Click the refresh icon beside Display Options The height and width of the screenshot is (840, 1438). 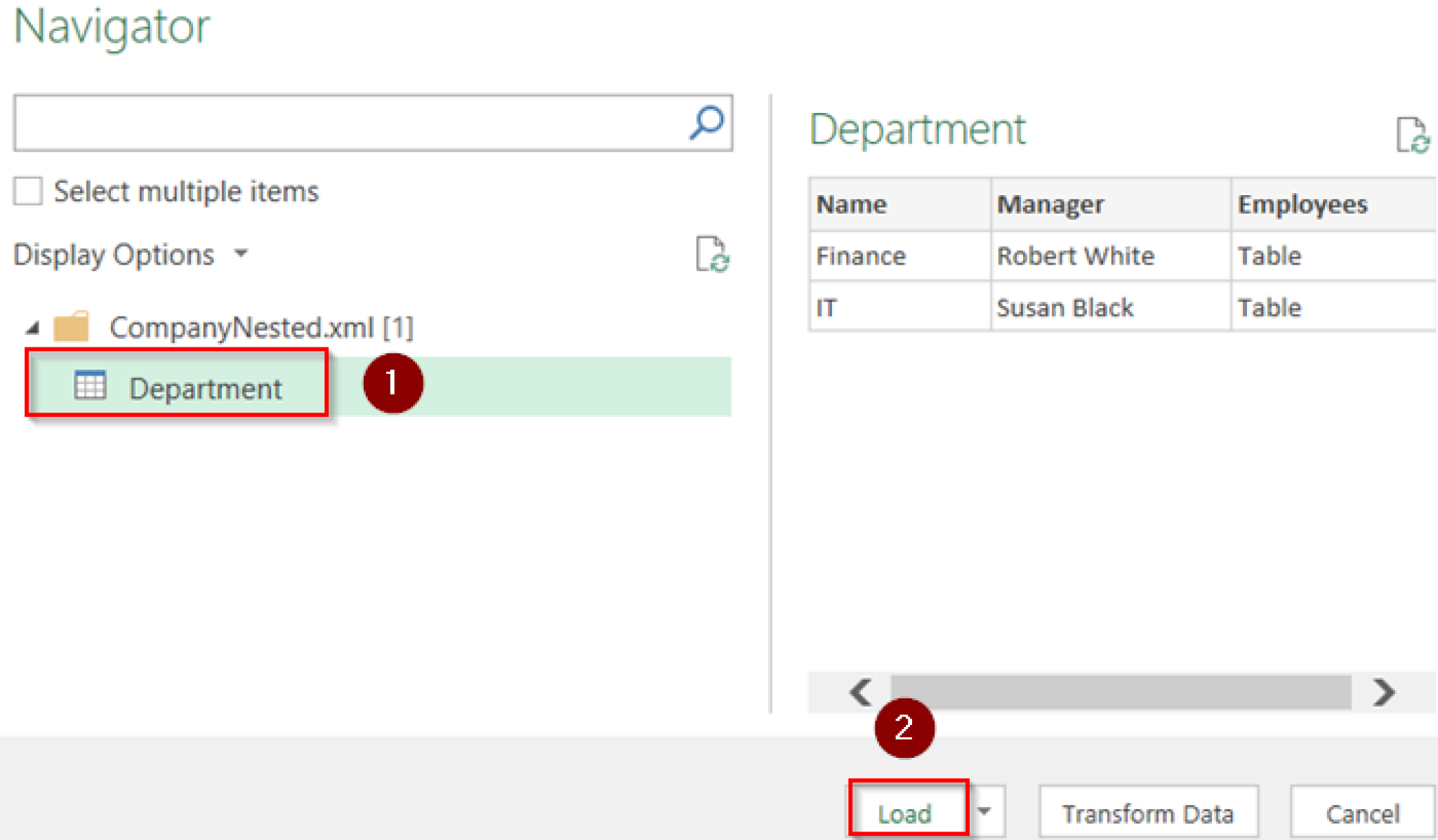click(712, 254)
